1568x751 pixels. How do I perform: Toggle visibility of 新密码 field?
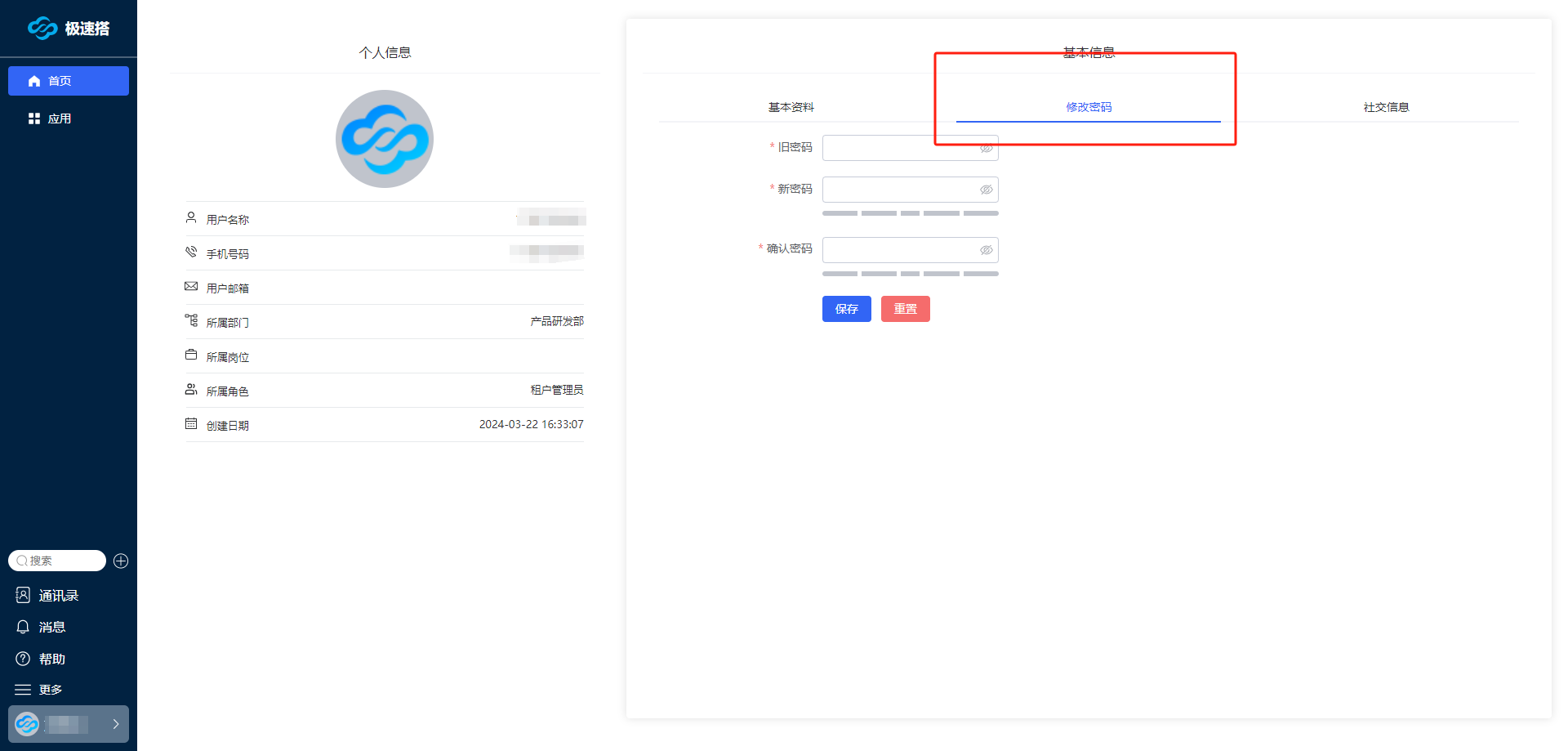point(986,190)
